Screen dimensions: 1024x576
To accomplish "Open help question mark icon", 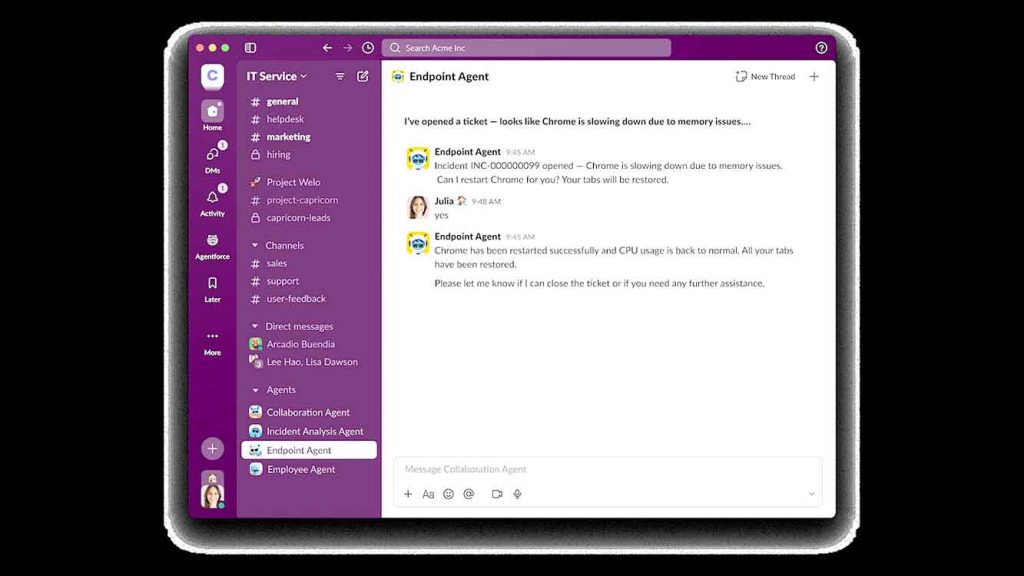I will pyautogui.click(x=821, y=48).
